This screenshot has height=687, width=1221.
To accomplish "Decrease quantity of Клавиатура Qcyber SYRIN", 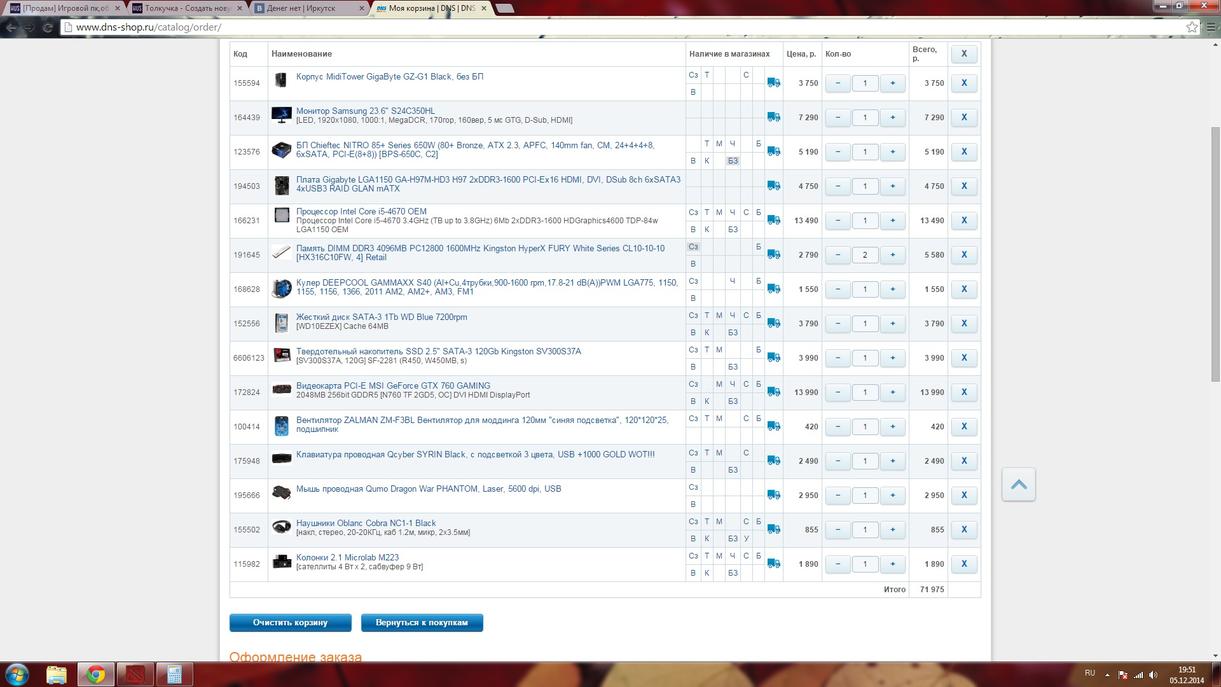I will pyautogui.click(x=838, y=461).
